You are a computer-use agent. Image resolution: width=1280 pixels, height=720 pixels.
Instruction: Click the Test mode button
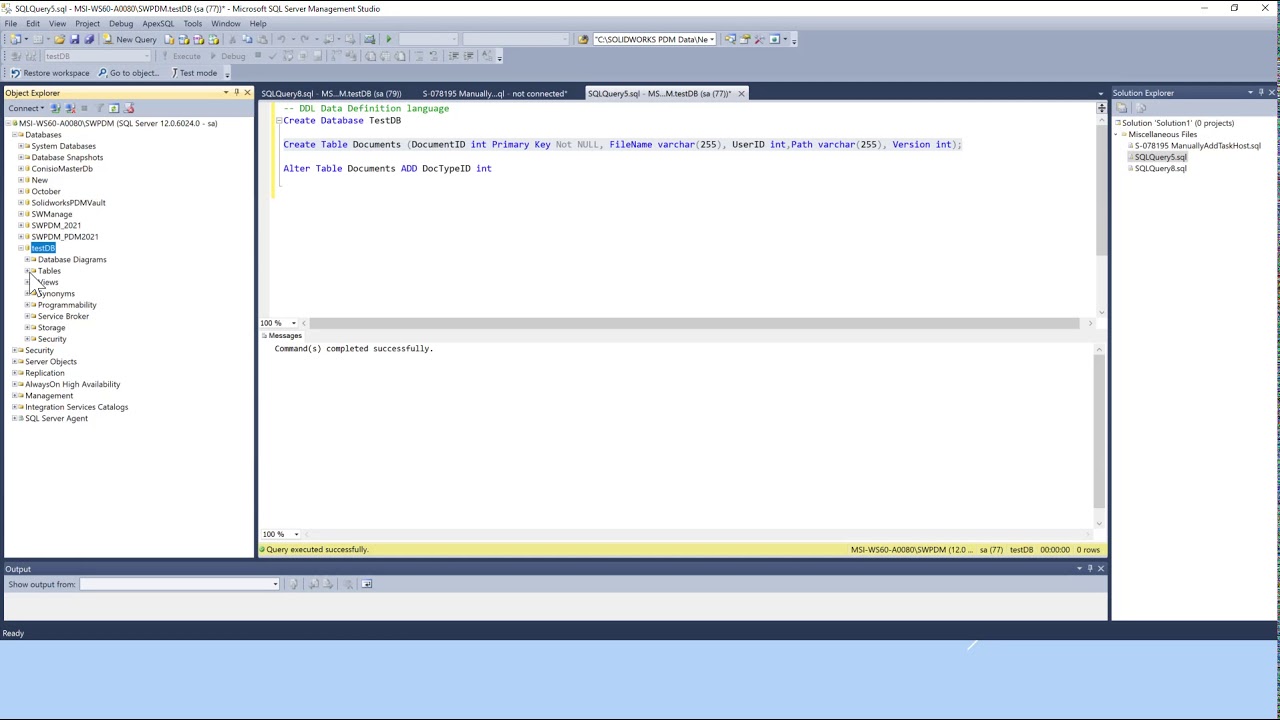point(194,73)
